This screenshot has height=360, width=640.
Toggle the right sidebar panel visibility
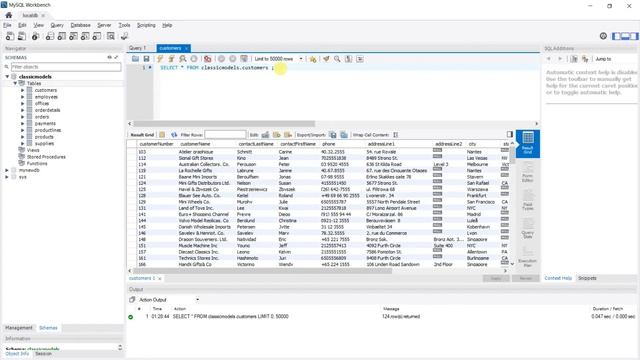[634, 36]
